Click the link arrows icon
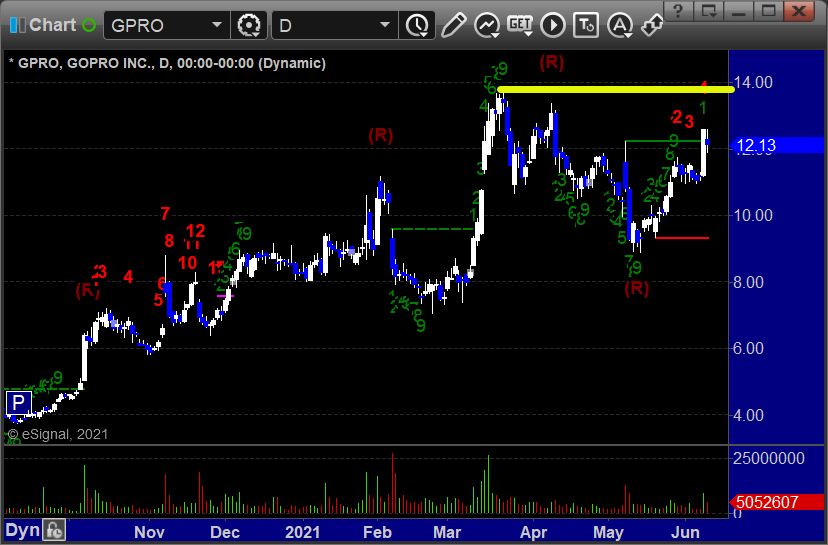The height and width of the screenshot is (545, 828). point(652,25)
